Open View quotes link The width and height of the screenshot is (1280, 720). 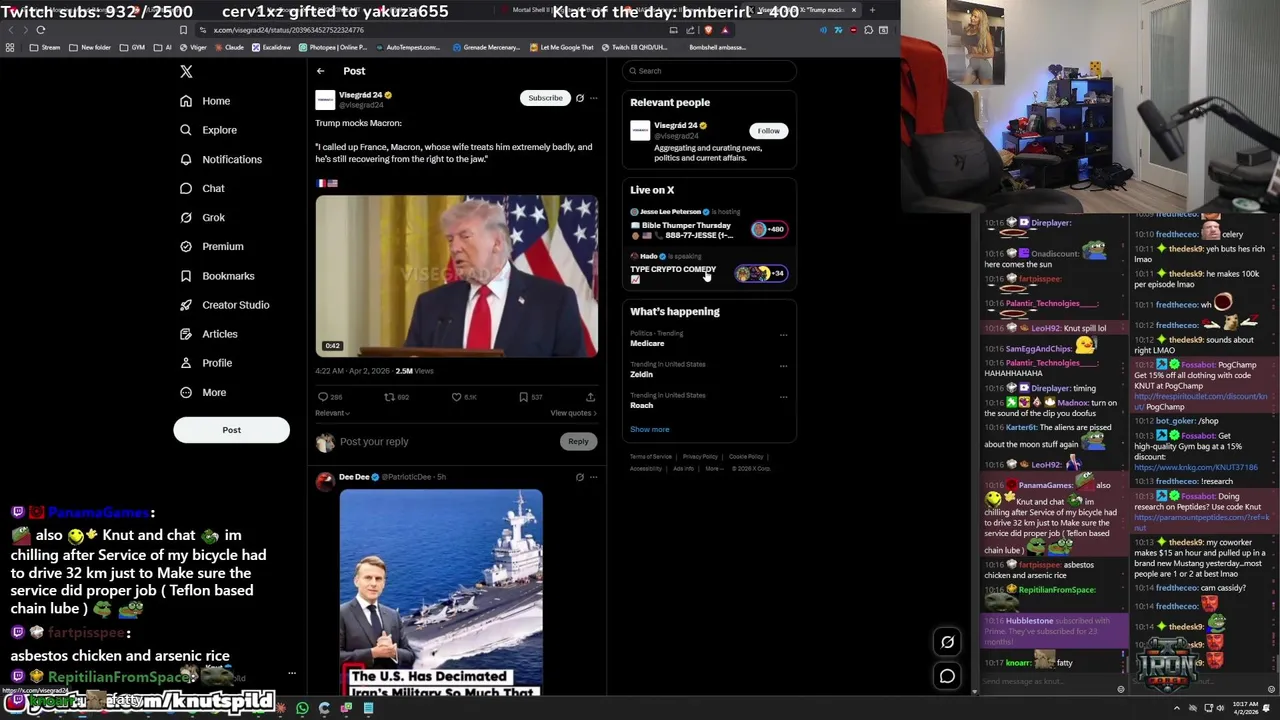point(573,413)
